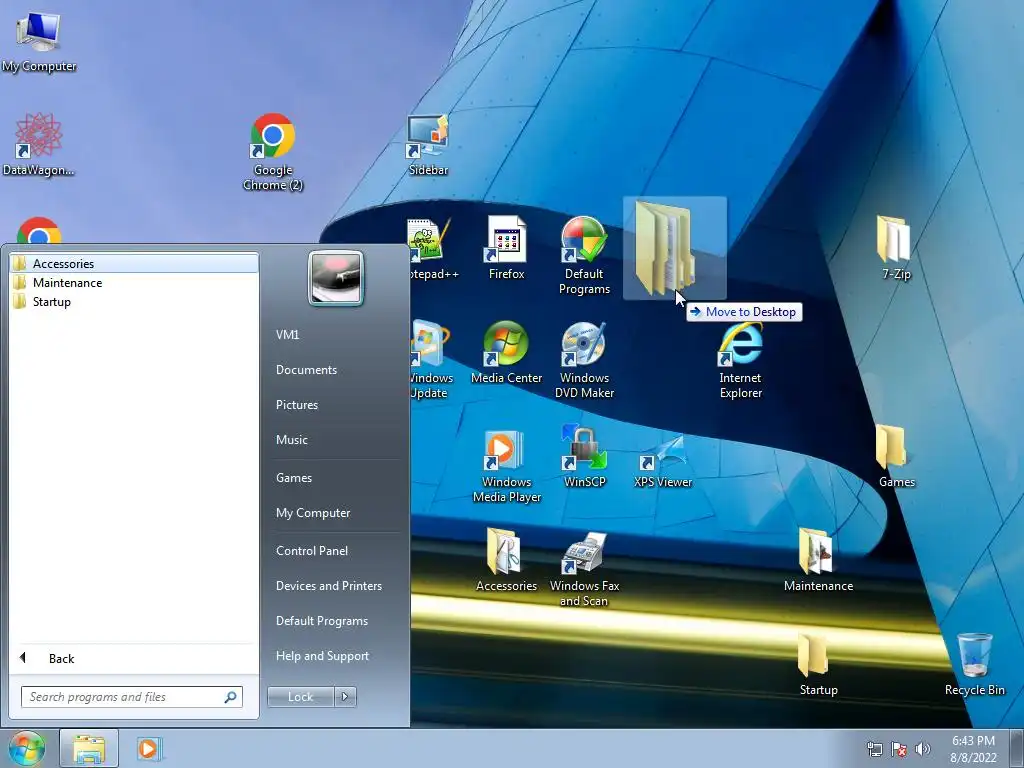The width and height of the screenshot is (1024, 768).
Task: Open Pictures from Start menu
Action: (297, 405)
